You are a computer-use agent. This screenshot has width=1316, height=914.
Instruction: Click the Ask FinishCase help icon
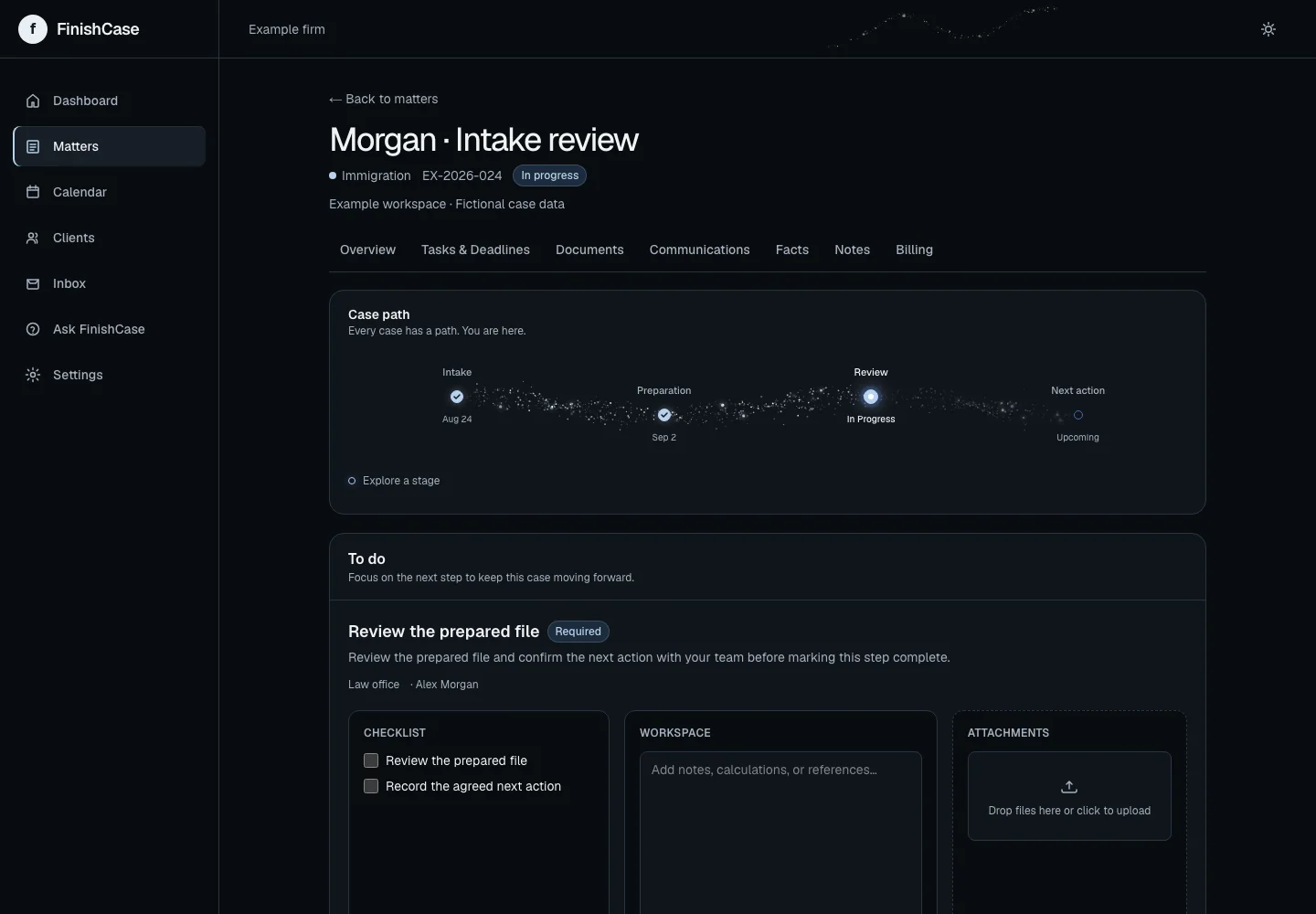pos(33,329)
